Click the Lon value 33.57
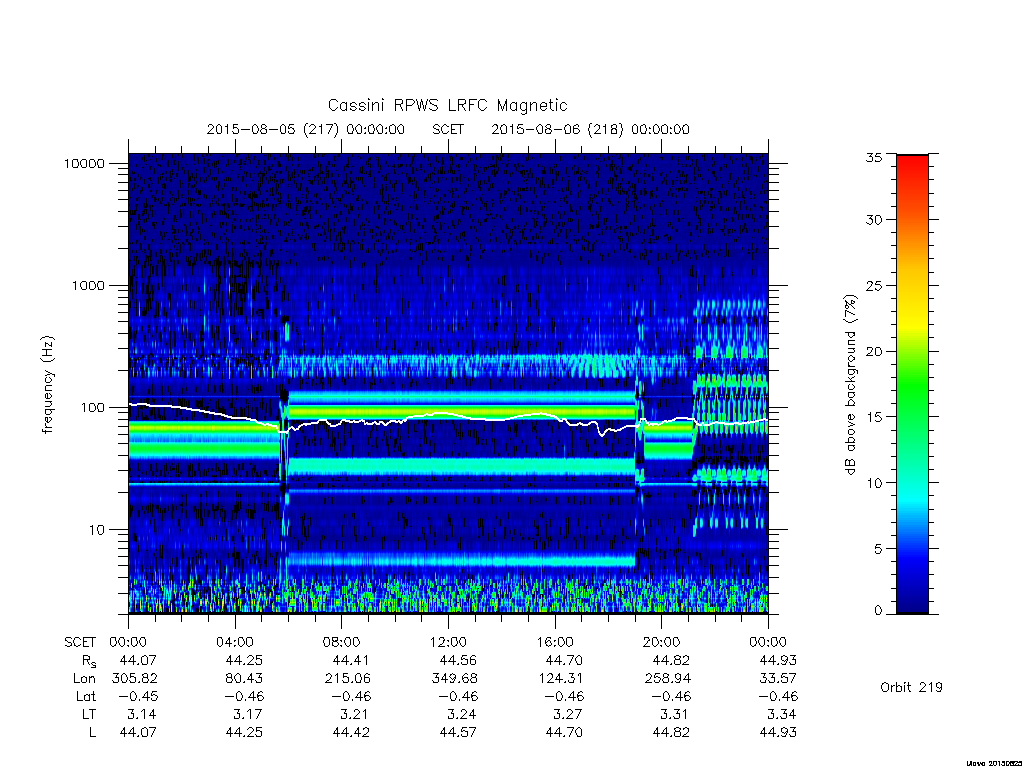The width and height of the screenshot is (1024, 768). (x=778, y=679)
